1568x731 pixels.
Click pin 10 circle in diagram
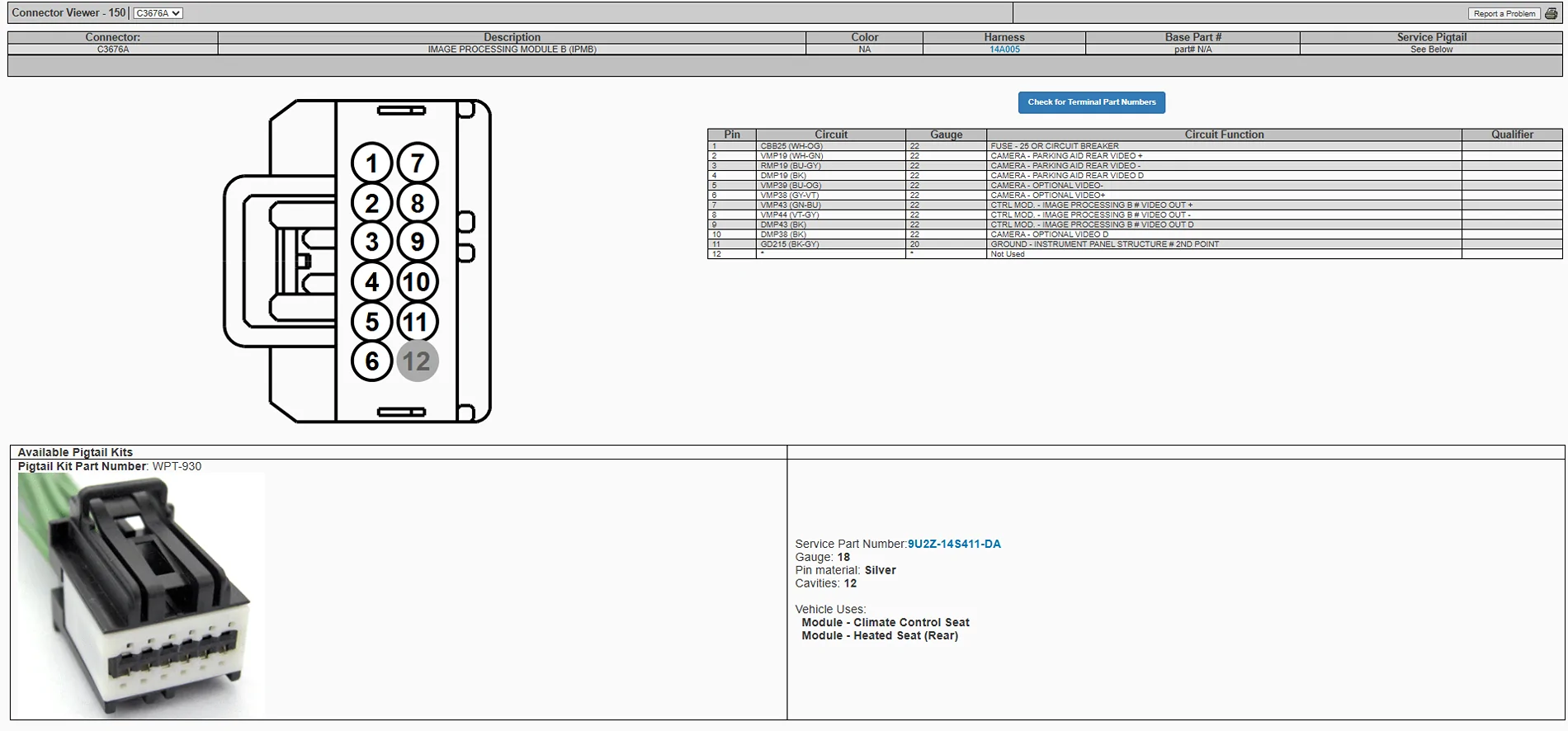coord(418,282)
